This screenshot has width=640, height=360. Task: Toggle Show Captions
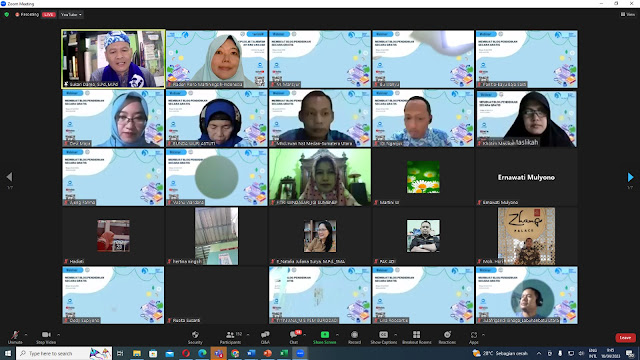[x=383, y=337]
